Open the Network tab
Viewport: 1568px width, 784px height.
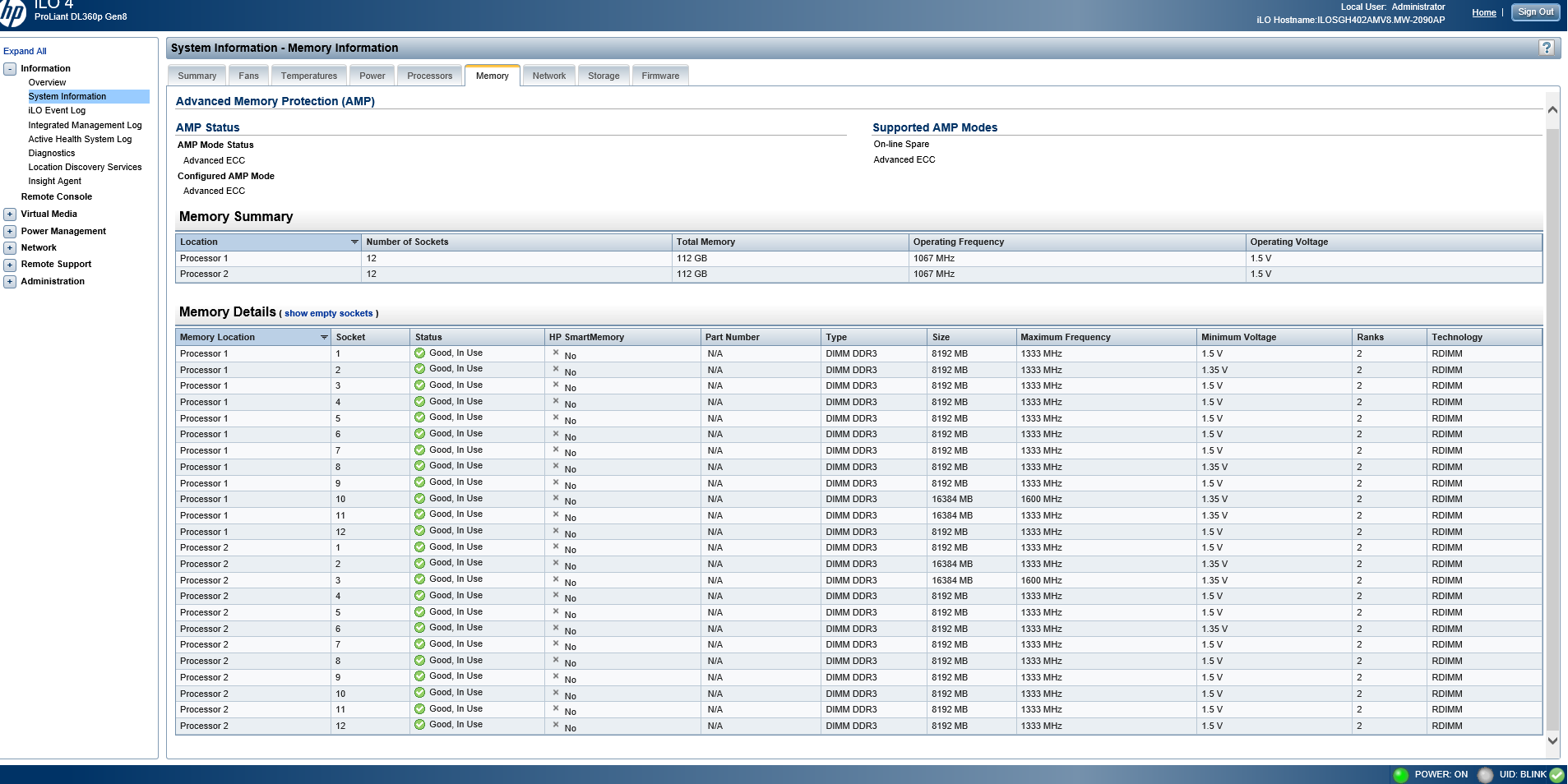549,76
